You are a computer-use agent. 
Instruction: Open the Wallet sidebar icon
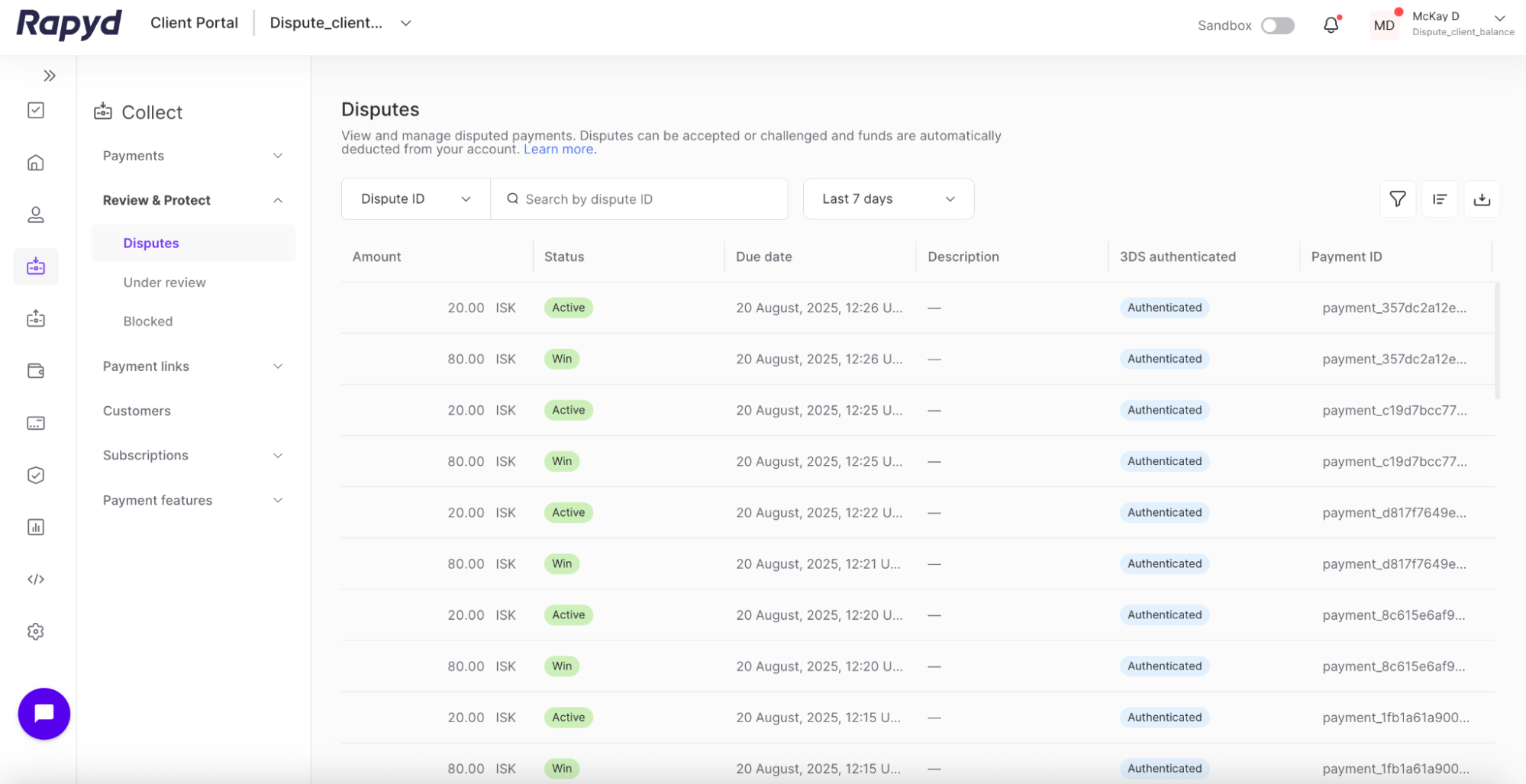(35, 370)
